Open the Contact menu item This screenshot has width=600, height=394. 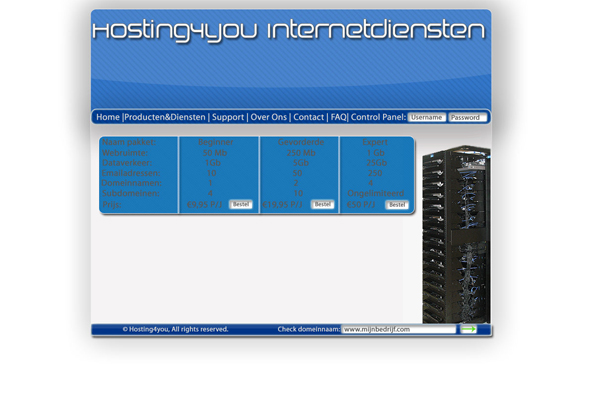coord(308,117)
